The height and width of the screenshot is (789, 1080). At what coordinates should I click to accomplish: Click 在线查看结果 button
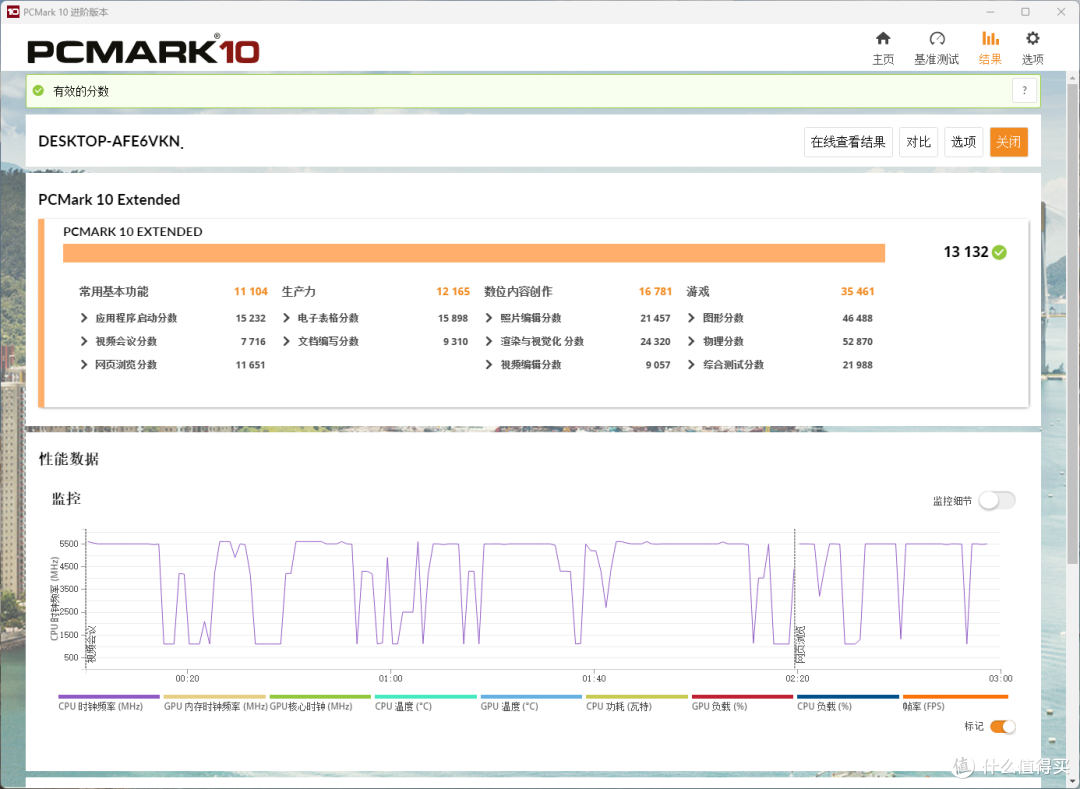coord(848,142)
